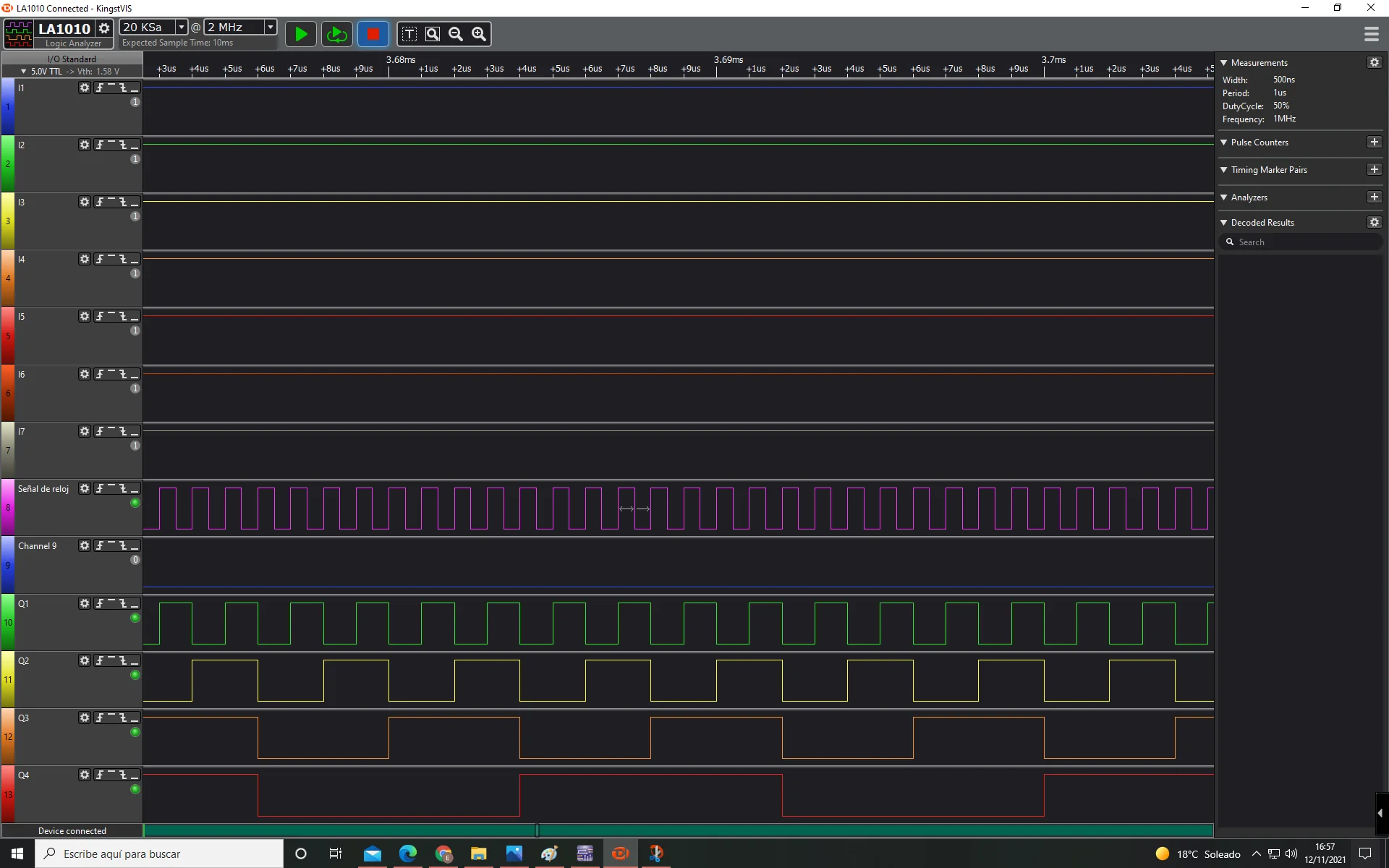Screen dimensions: 1389x868
Task: Set rising edge trigger on Q4 channel
Action: tap(100, 775)
